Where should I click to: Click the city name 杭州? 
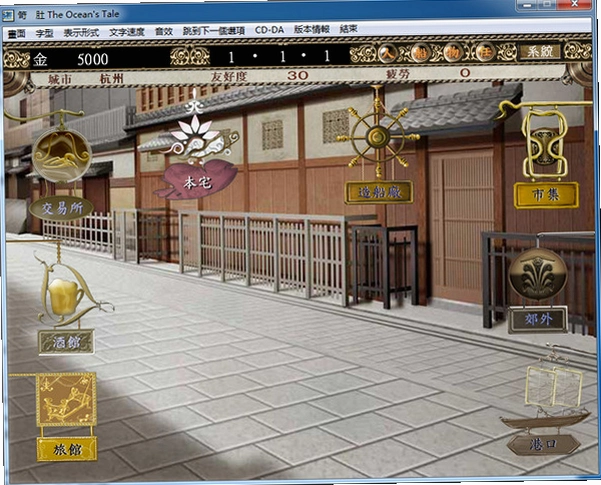pyautogui.click(x=112, y=79)
